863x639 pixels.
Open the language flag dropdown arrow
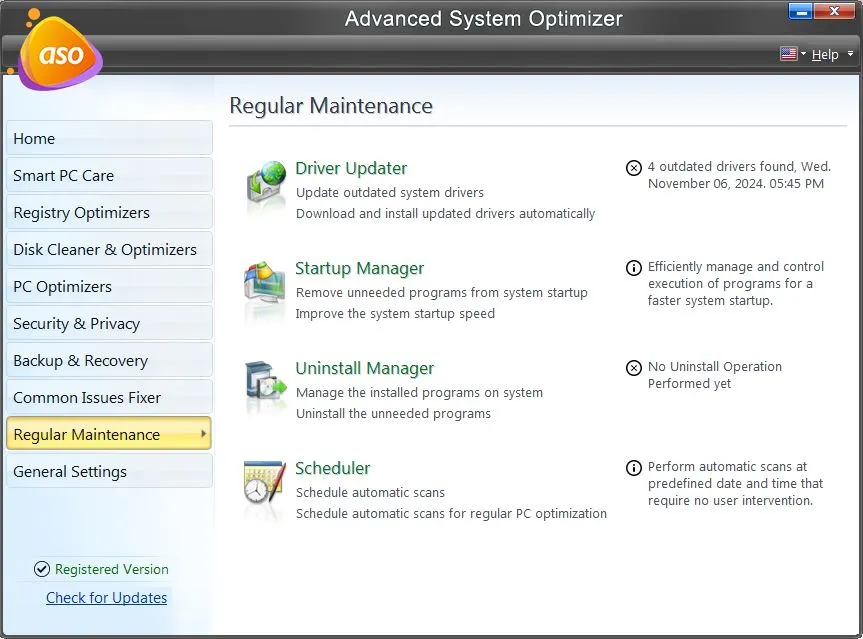pyautogui.click(x=803, y=54)
